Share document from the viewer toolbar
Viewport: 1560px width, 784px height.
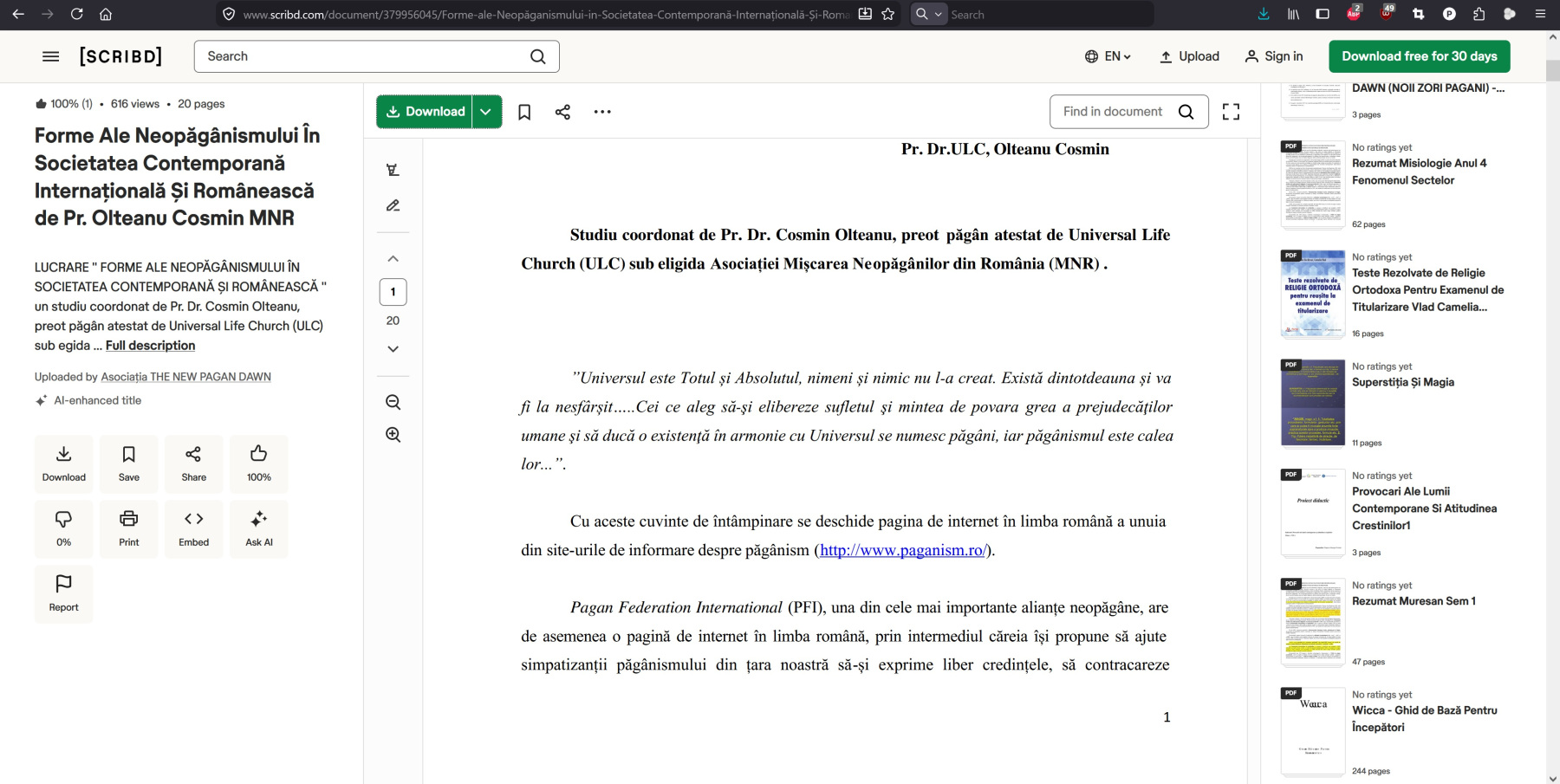coord(562,112)
